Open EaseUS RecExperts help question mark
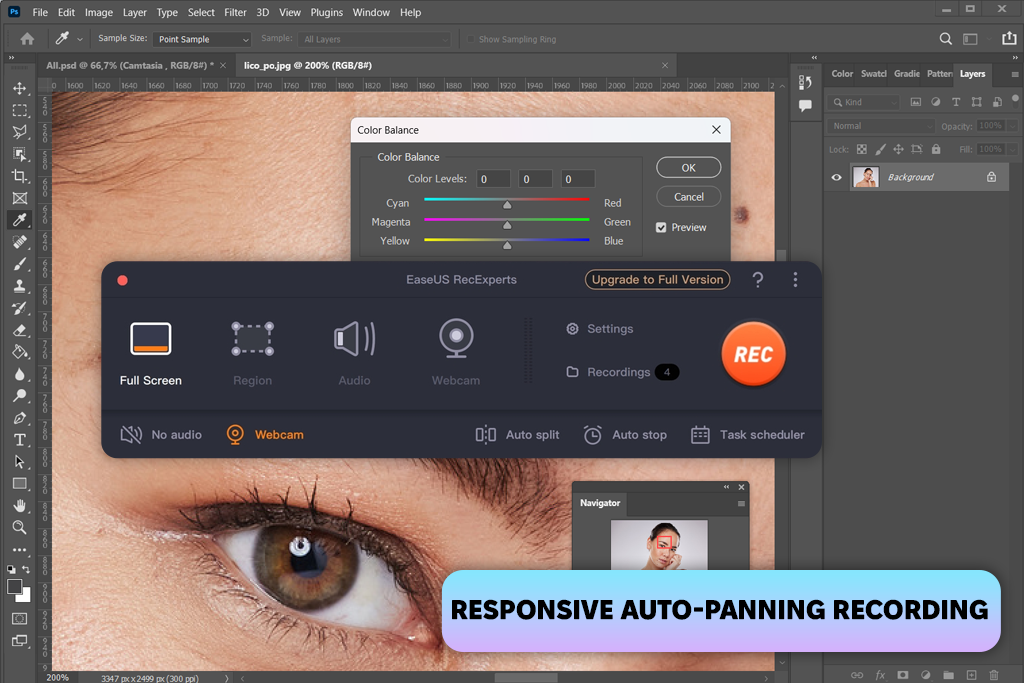 pos(758,279)
